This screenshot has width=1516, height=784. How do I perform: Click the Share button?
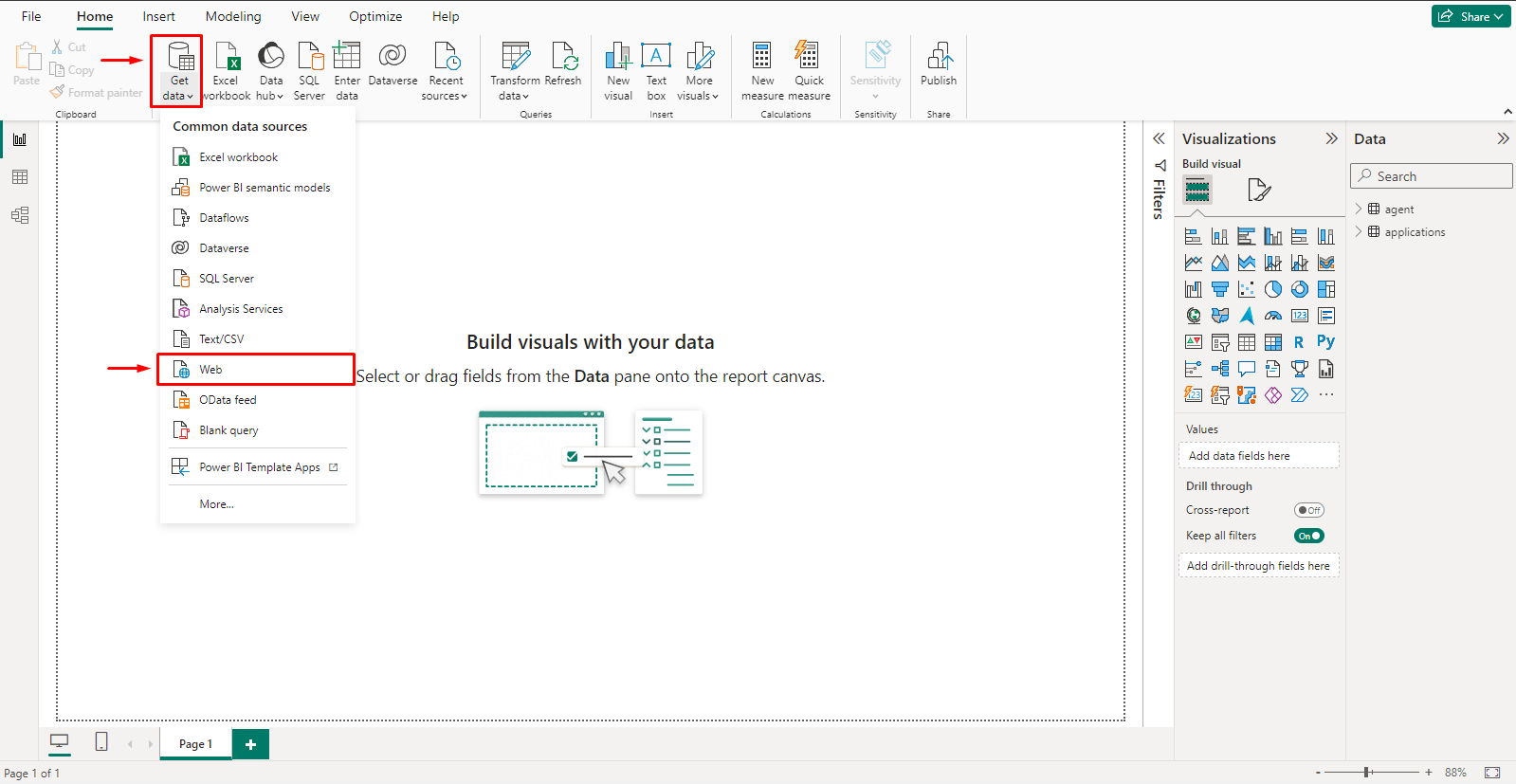point(1470,16)
